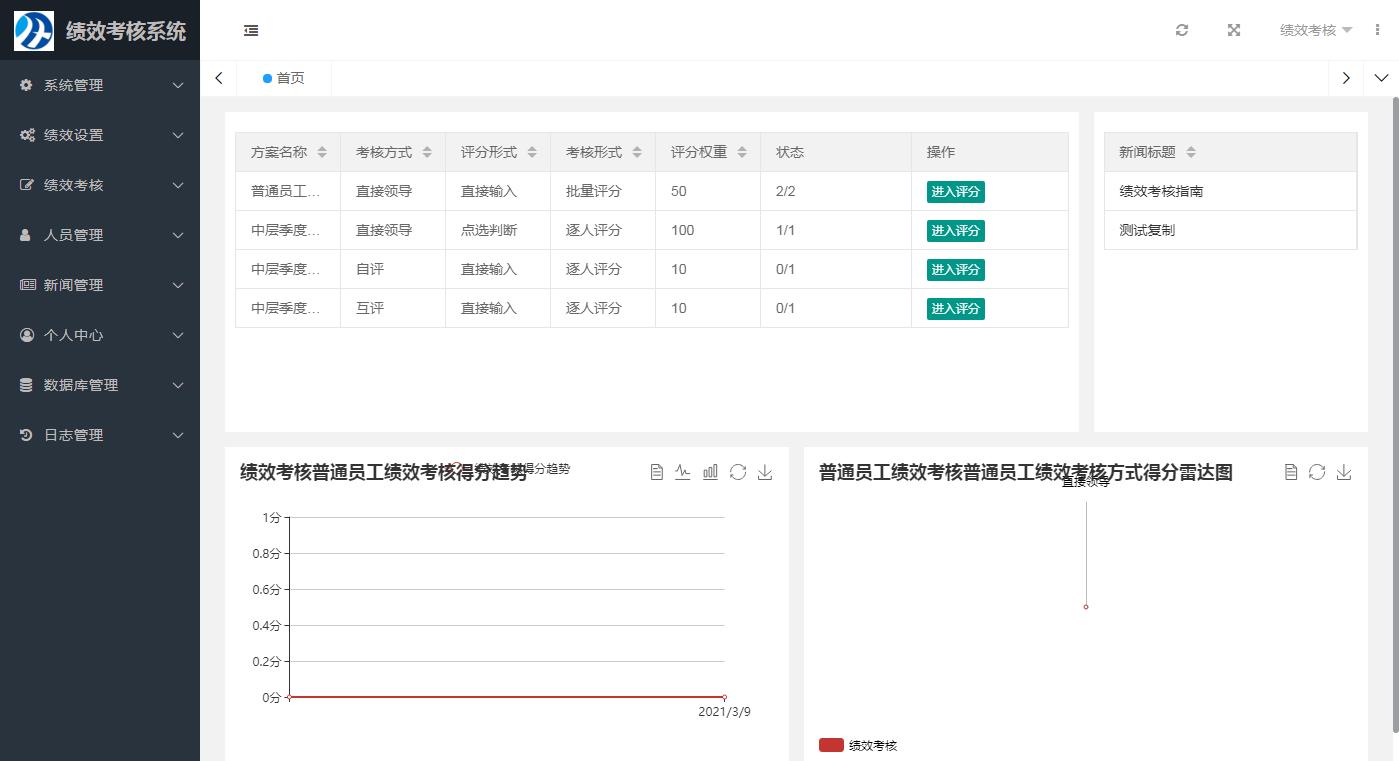The image size is (1399, 761).
Task: Open the 绩效考核指南 news item
Action: pos(1161,191)
